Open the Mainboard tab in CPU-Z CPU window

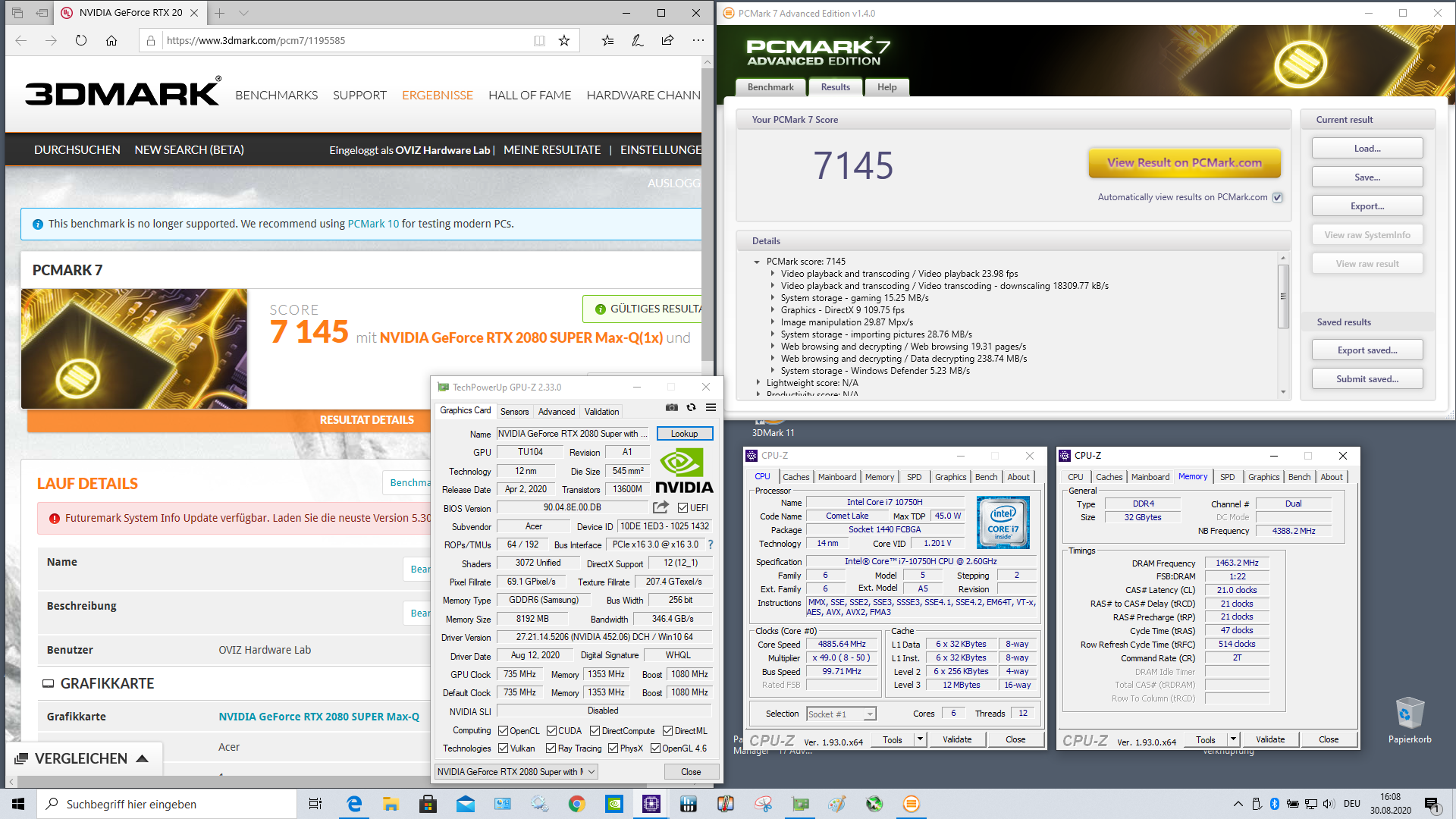(837, 477)
